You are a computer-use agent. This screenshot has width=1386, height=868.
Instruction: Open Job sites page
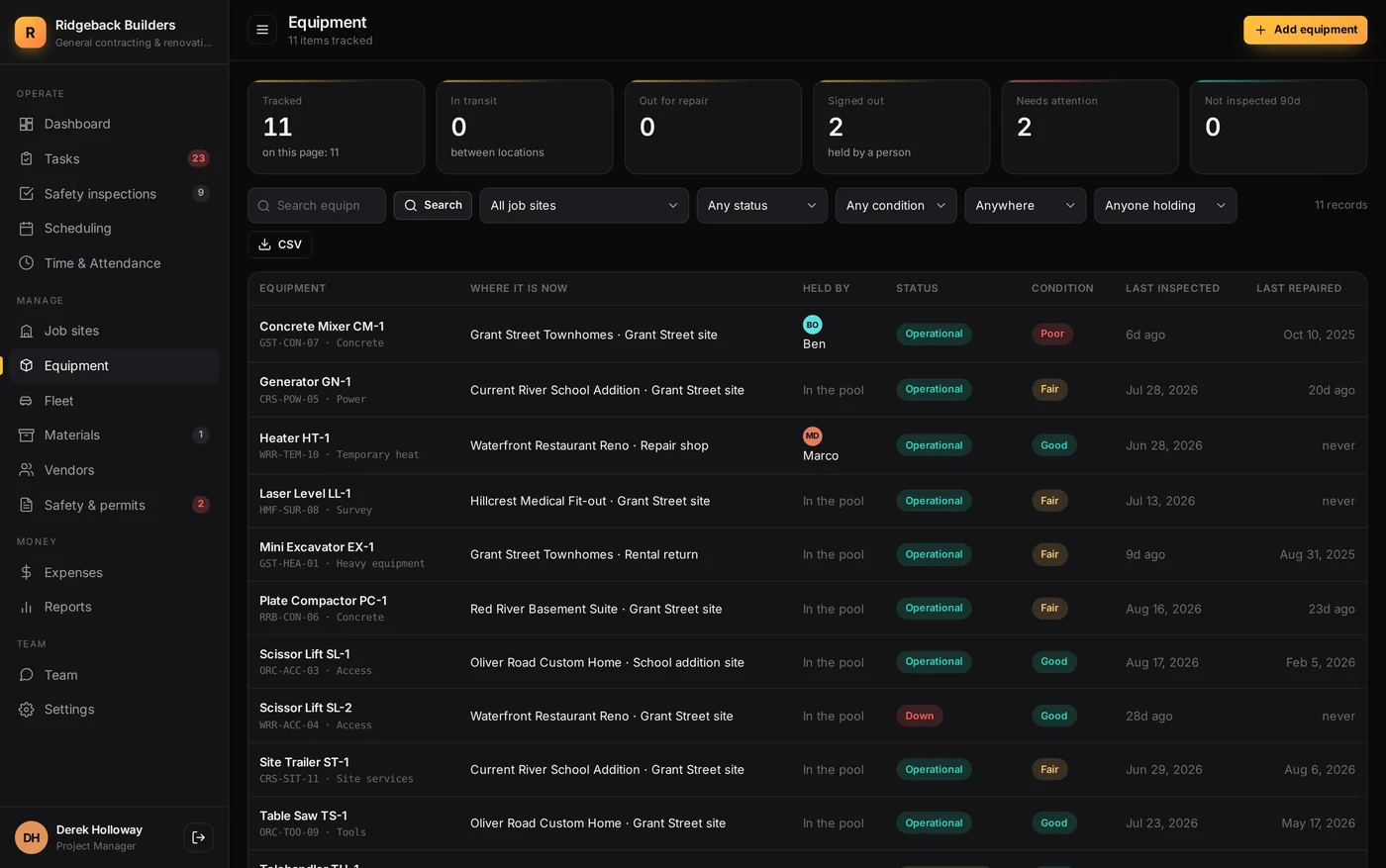pos(114,331)
